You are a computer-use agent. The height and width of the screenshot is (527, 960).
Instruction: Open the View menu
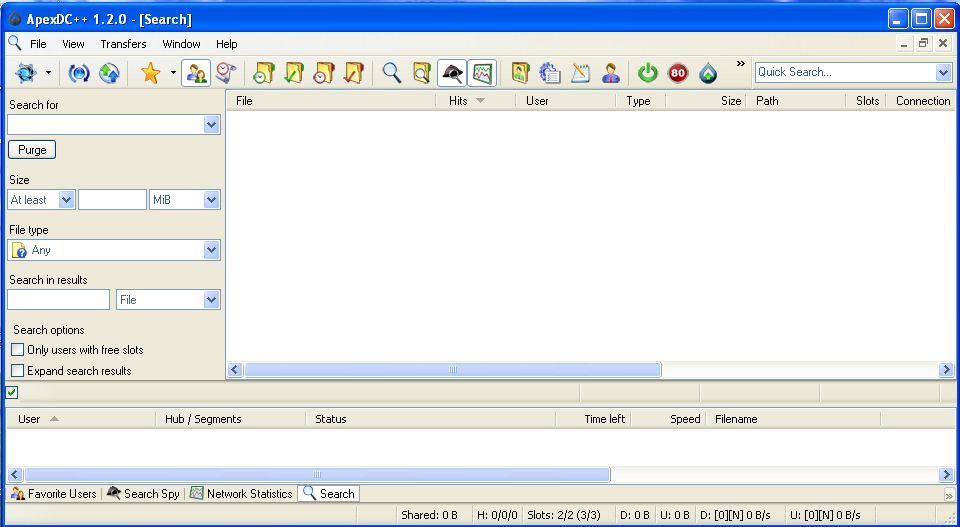coord(73,44)
